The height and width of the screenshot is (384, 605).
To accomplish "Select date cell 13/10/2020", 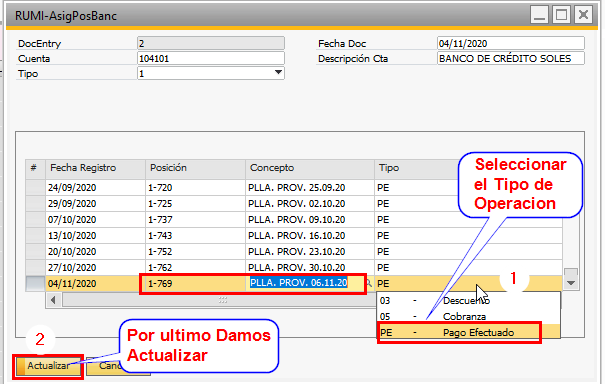I will click(x=95, y=235).
